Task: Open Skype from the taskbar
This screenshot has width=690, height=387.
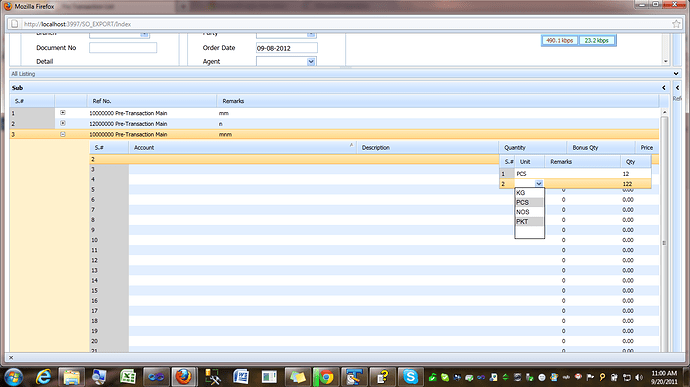Action: coord(410,377)
